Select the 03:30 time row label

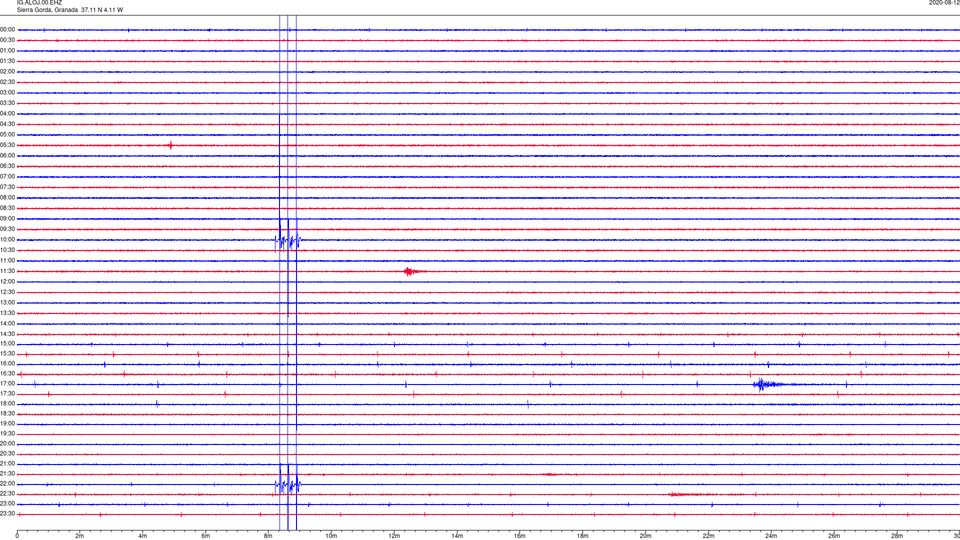point(7,103)
